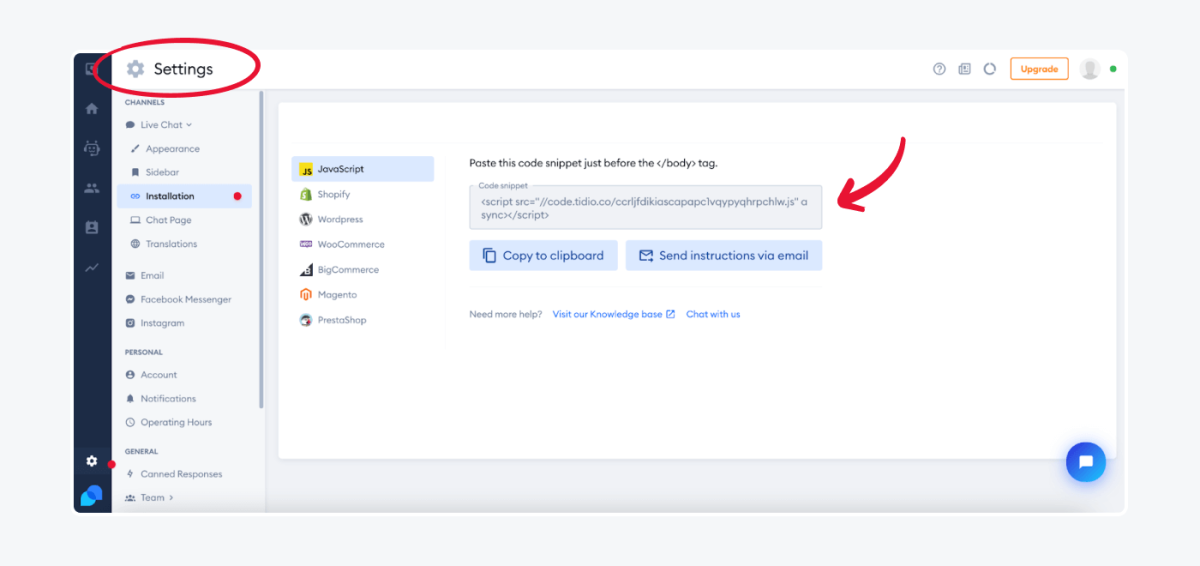Open Facebook Messenger channel settings
This screenshot has height=566, width=1200.
click(184, 299)
